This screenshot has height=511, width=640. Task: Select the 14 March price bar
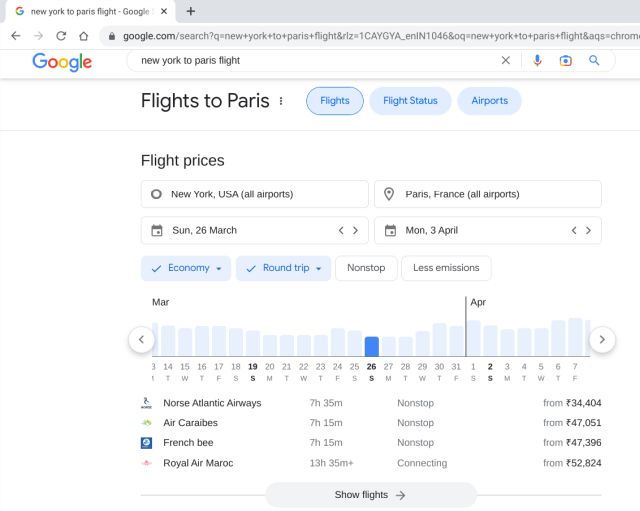click(168, 341)
